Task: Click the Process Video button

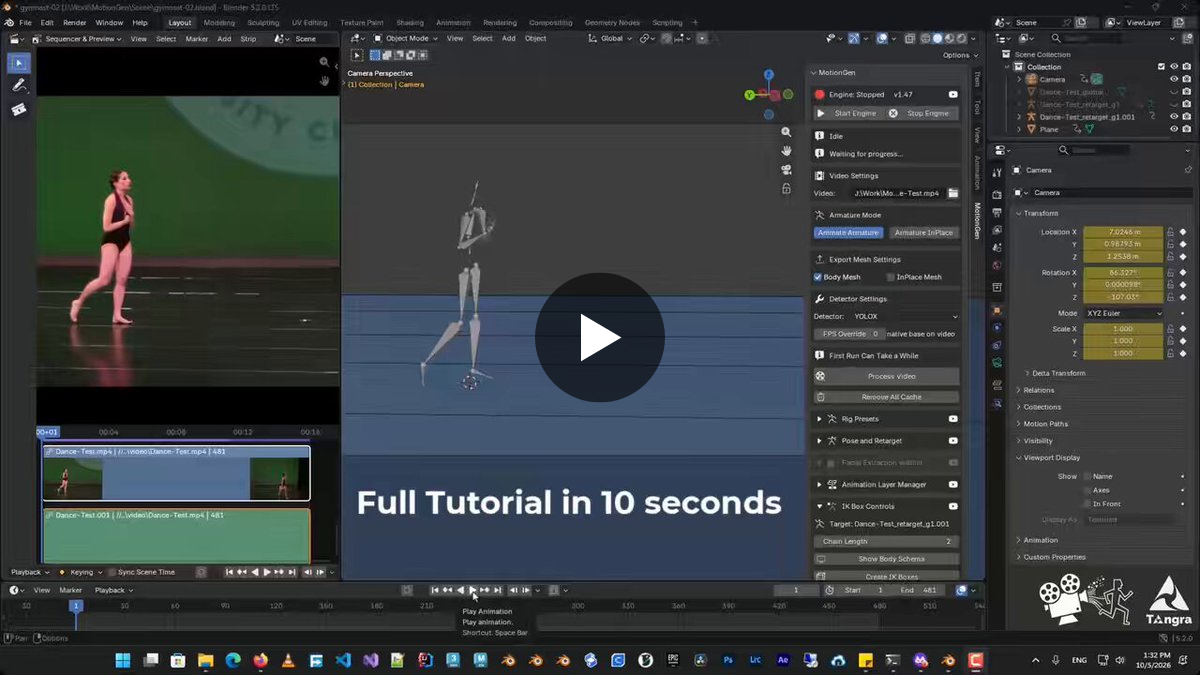Action: [x=887, y=376]
